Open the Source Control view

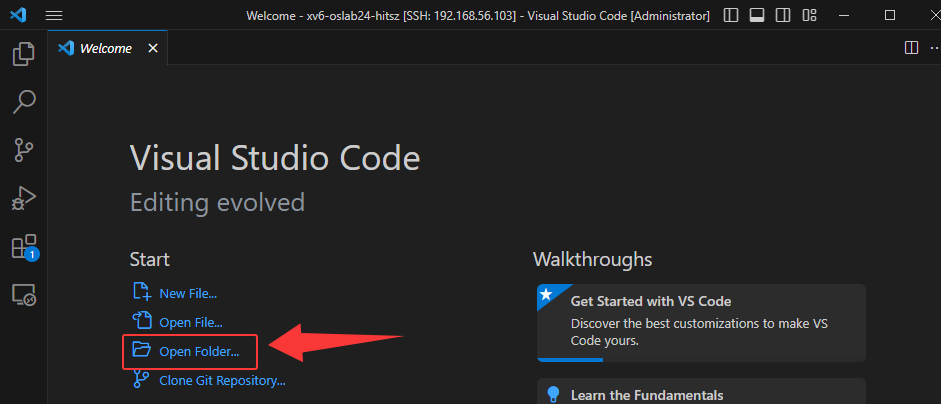[x=23, y=150]
